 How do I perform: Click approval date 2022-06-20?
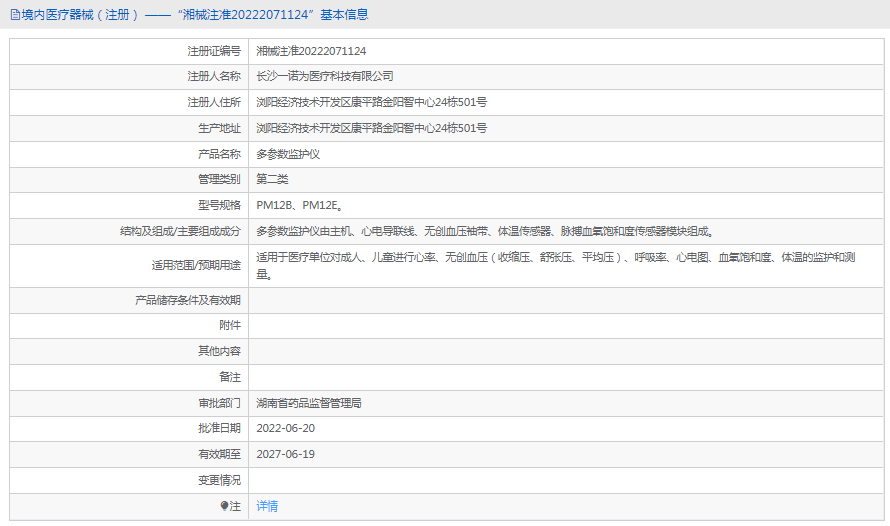tap(286, 428)
